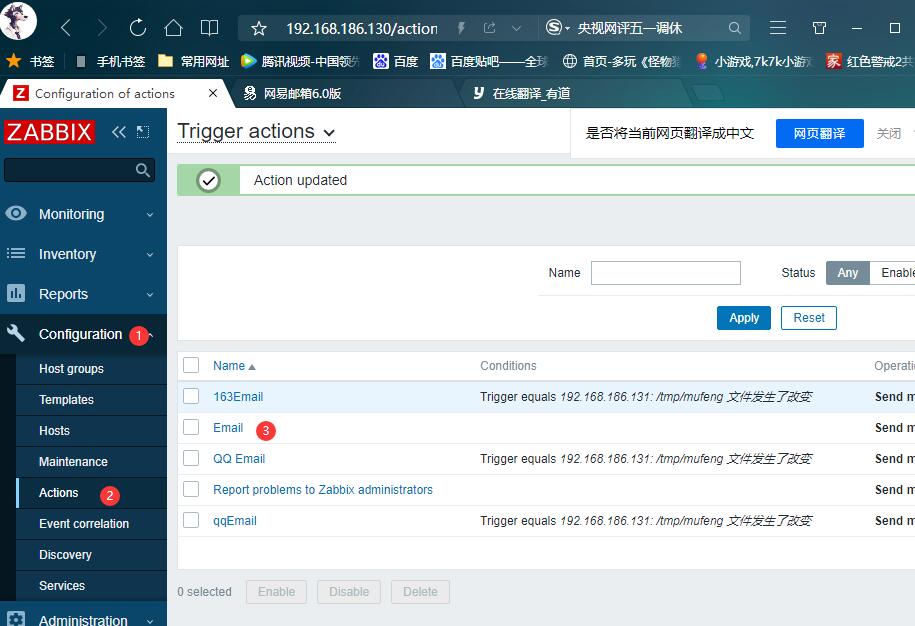Open the QQ Email action link
Image resolution: width=915 pixels, height=626 pixels.
(x=239, y=459)
